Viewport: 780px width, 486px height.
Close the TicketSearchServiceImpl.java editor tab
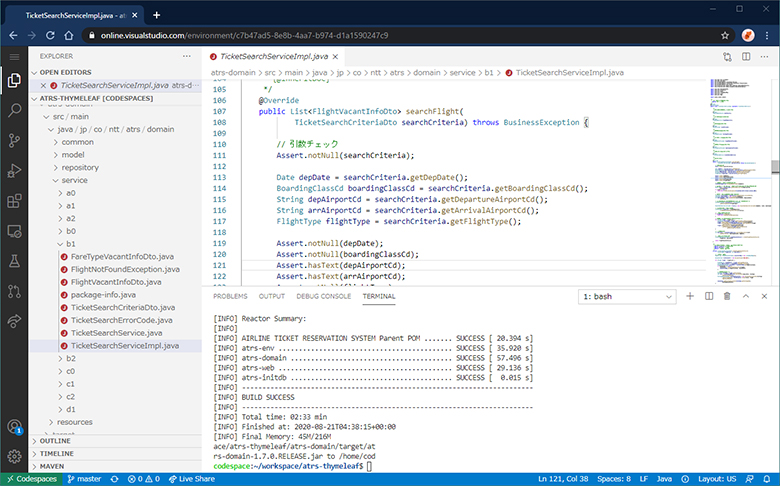(335, 57)
